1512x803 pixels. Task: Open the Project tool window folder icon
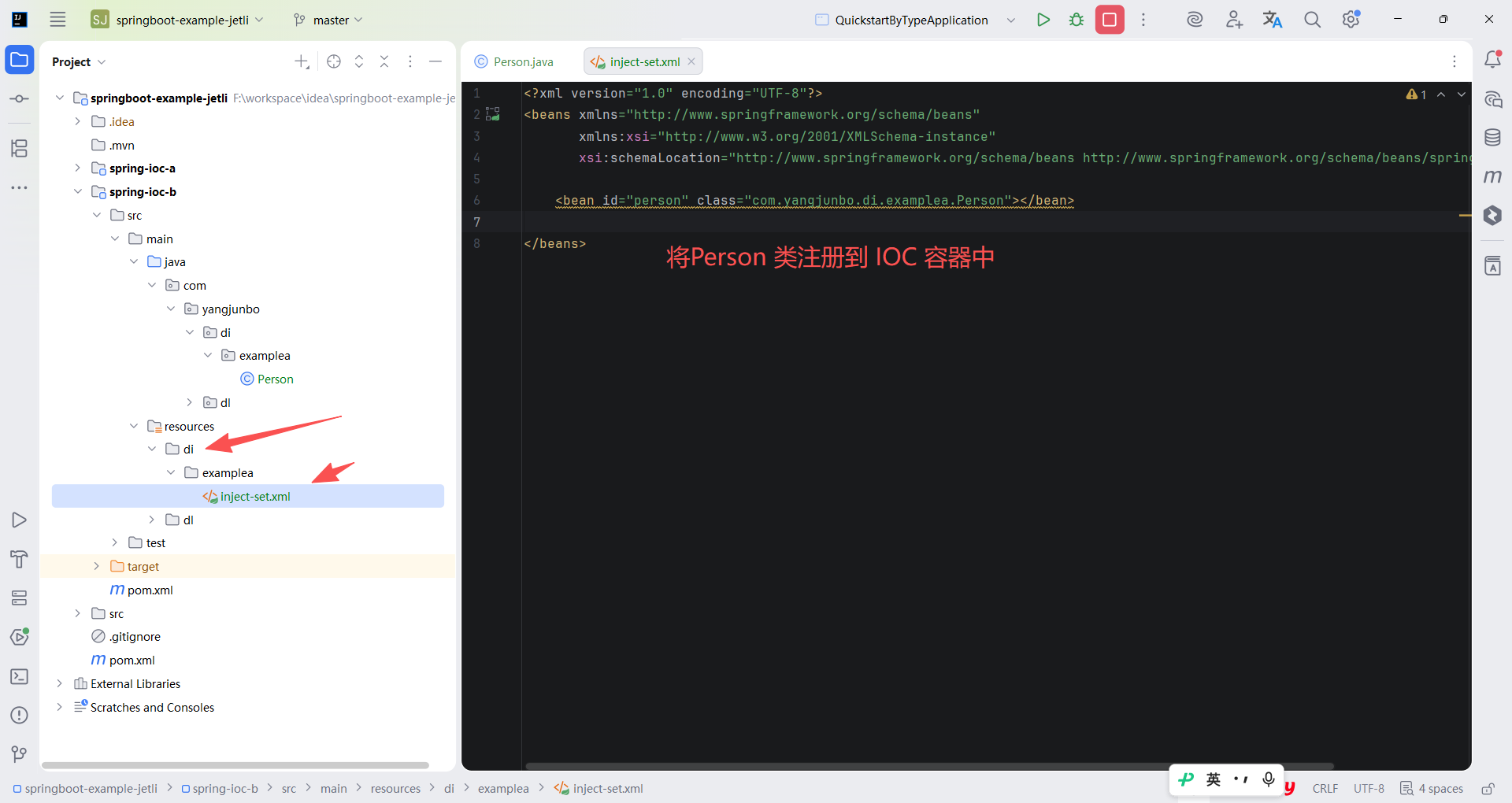coord(20,60)
